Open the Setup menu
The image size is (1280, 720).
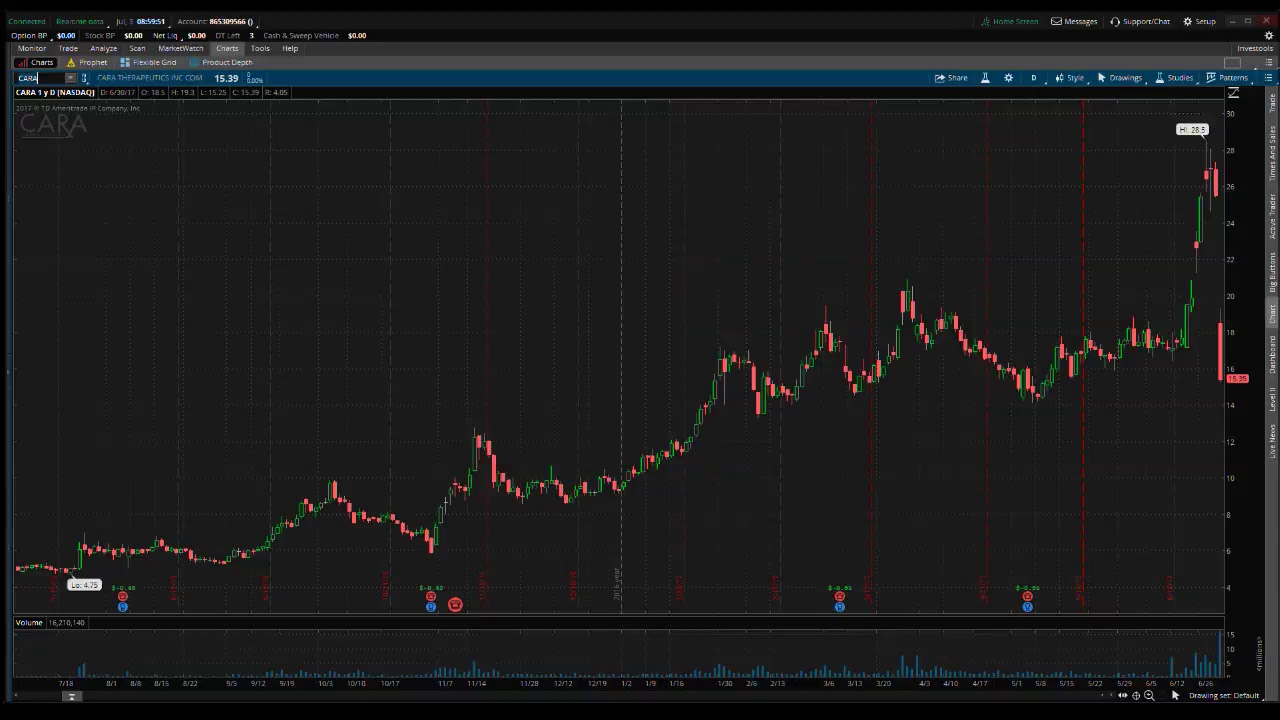[x=1199, y=21]
